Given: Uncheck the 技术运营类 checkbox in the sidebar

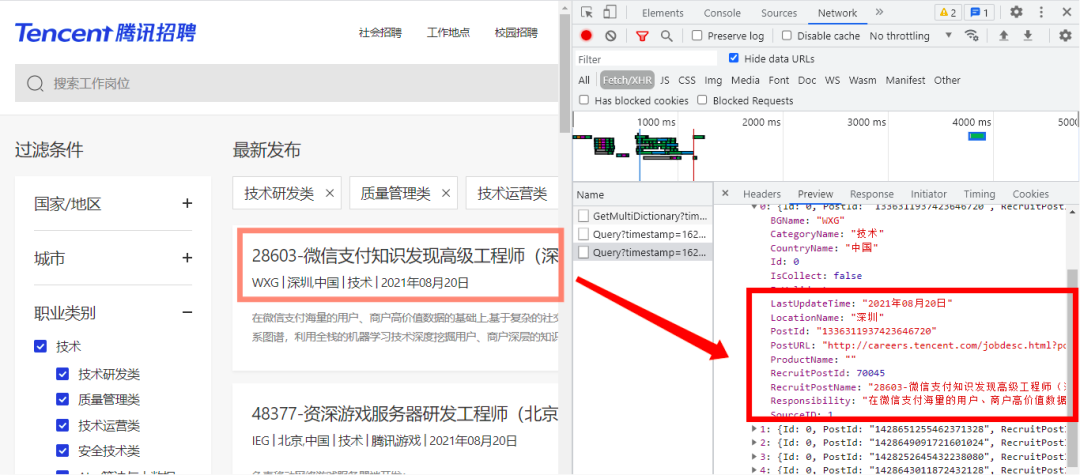Looking at the screenshot, I should click(63, 425).
